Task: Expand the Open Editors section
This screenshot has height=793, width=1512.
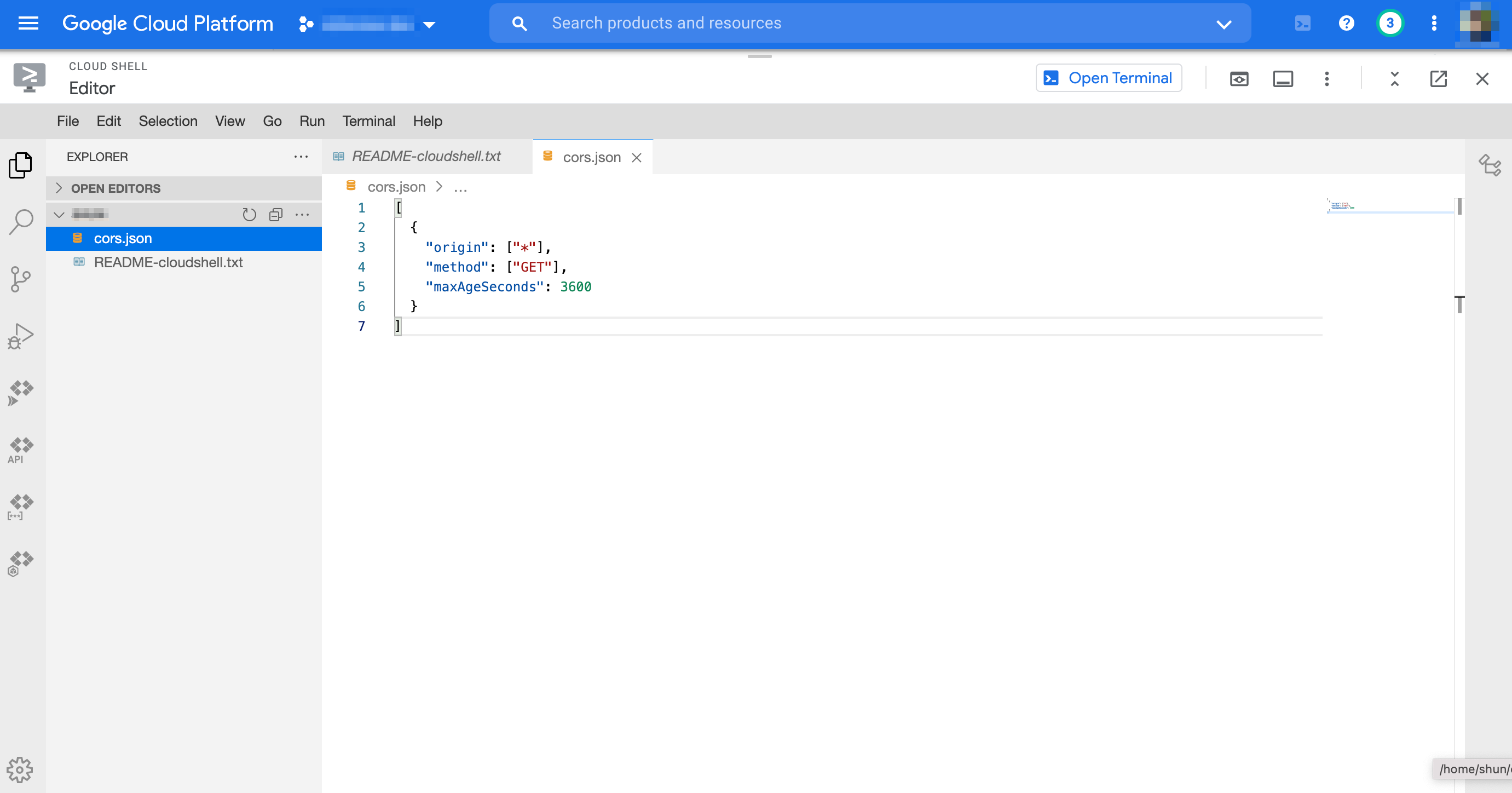Action: (x=184, y=188)
